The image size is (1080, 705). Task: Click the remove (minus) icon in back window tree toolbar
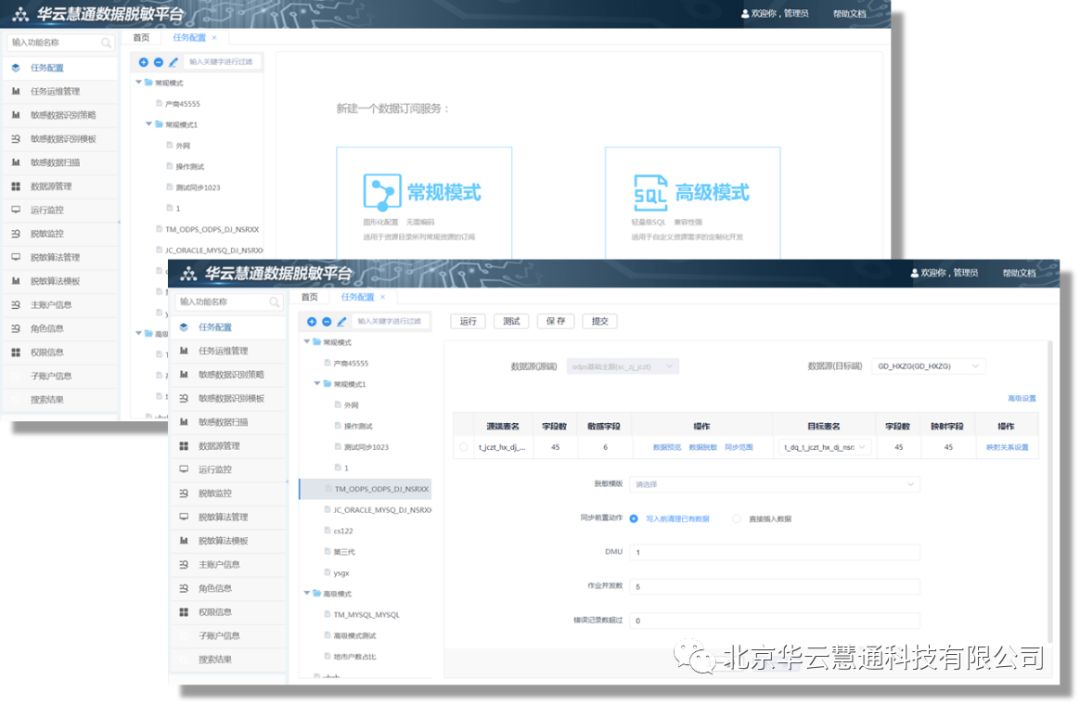click(x=158, y=62)
